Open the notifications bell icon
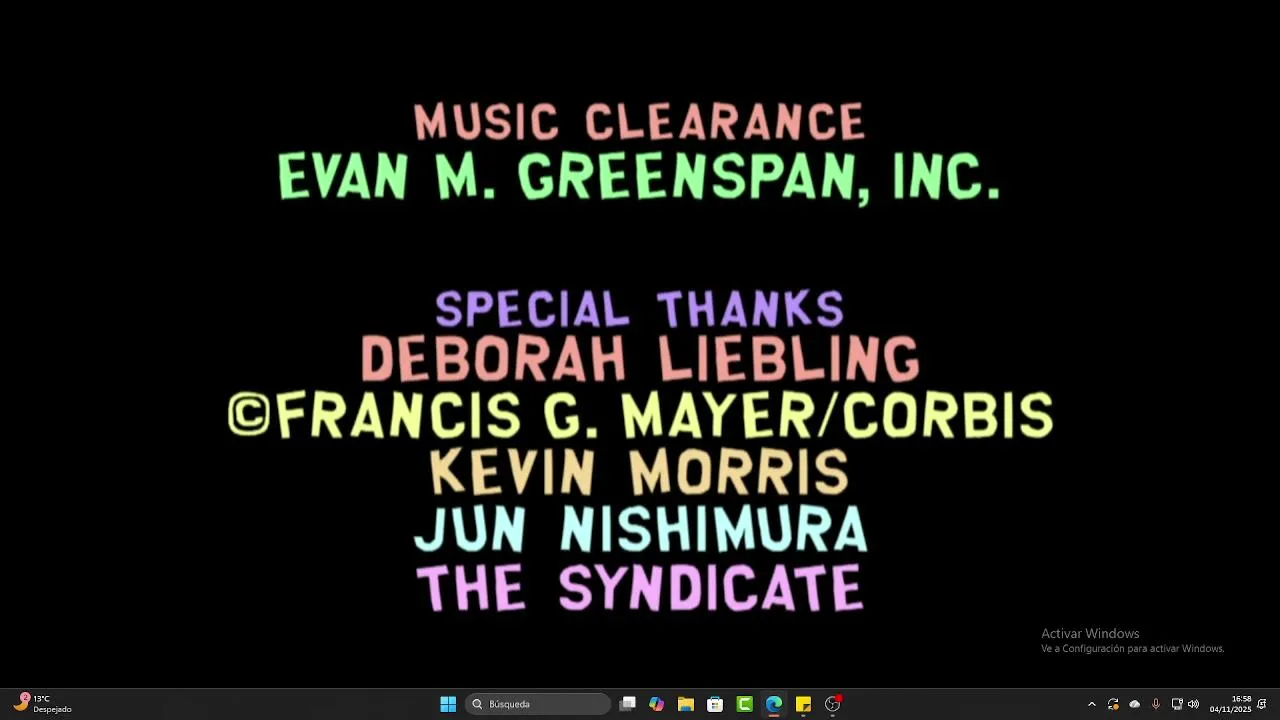The image size is (1280, 720). pyautogui.click(x=1262, y=704)
